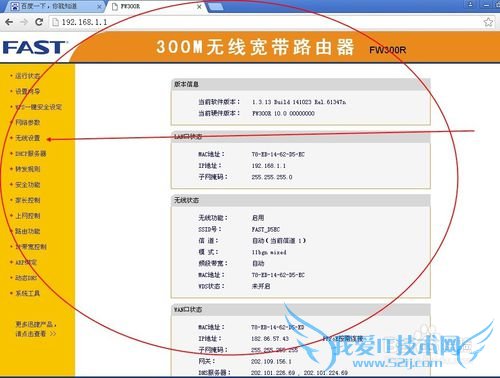Open a new browser tab

(x=215, y=7)
